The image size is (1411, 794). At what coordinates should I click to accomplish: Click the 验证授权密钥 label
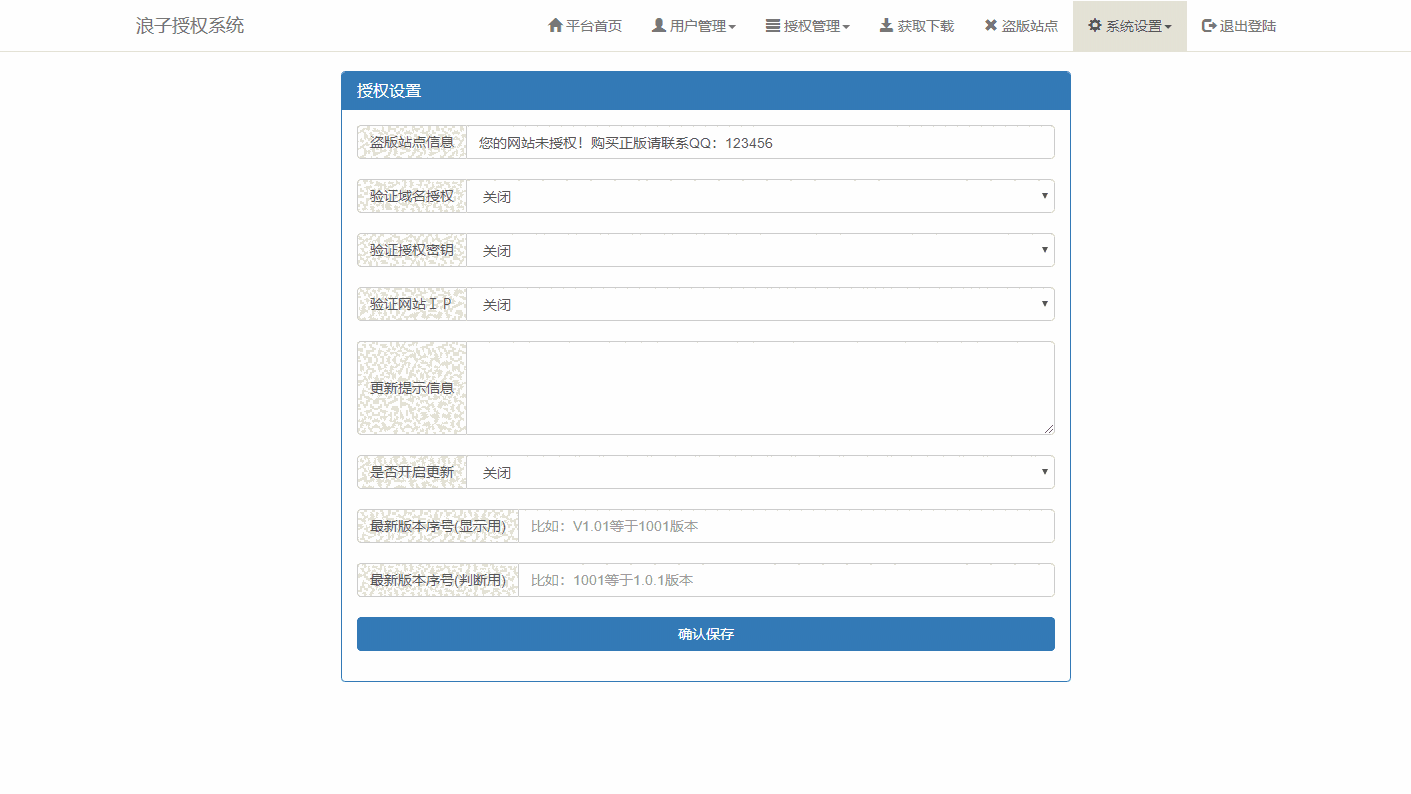pos(412,250)
